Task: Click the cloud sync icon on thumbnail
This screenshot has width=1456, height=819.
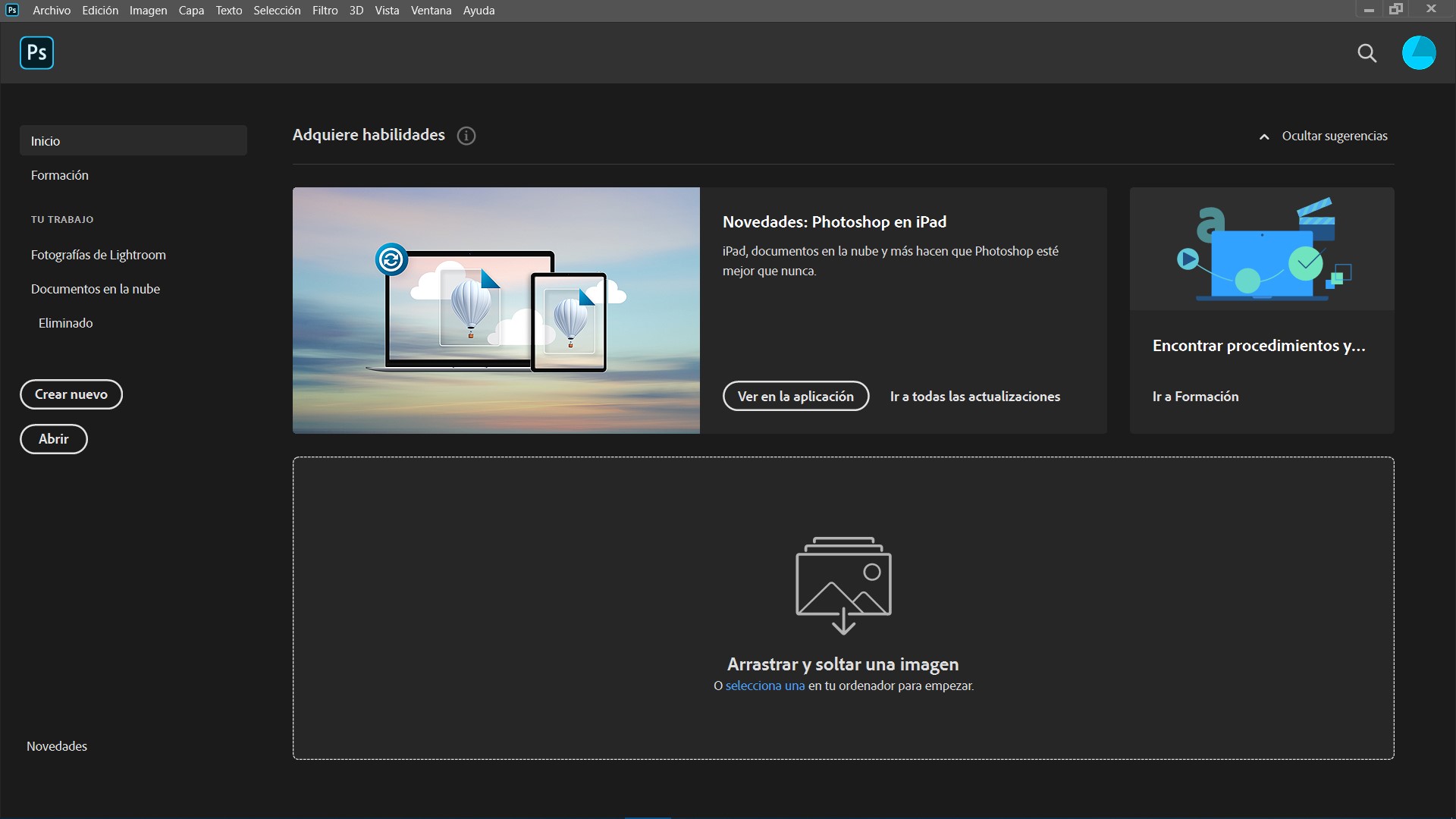Action: click(x=391, y=260)
